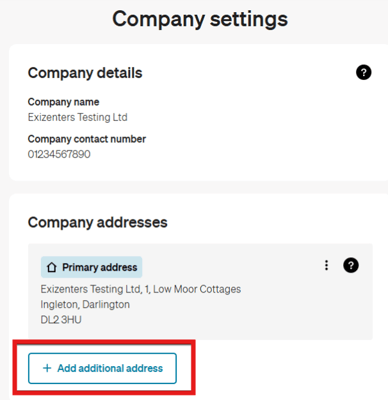The height and width of the screenshot is (400, 388).
Task: Click the house icon in Primary address badge
Action: pos(51,267)
